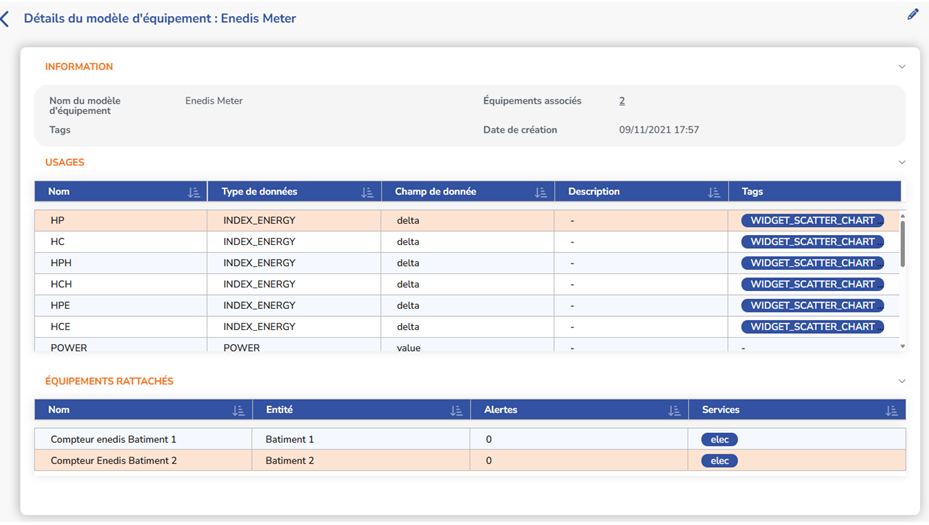Viewport: 929px width, 525px height.
Task: Click elec service tag for Batiment 1
Action: click(x=719, y=440)
